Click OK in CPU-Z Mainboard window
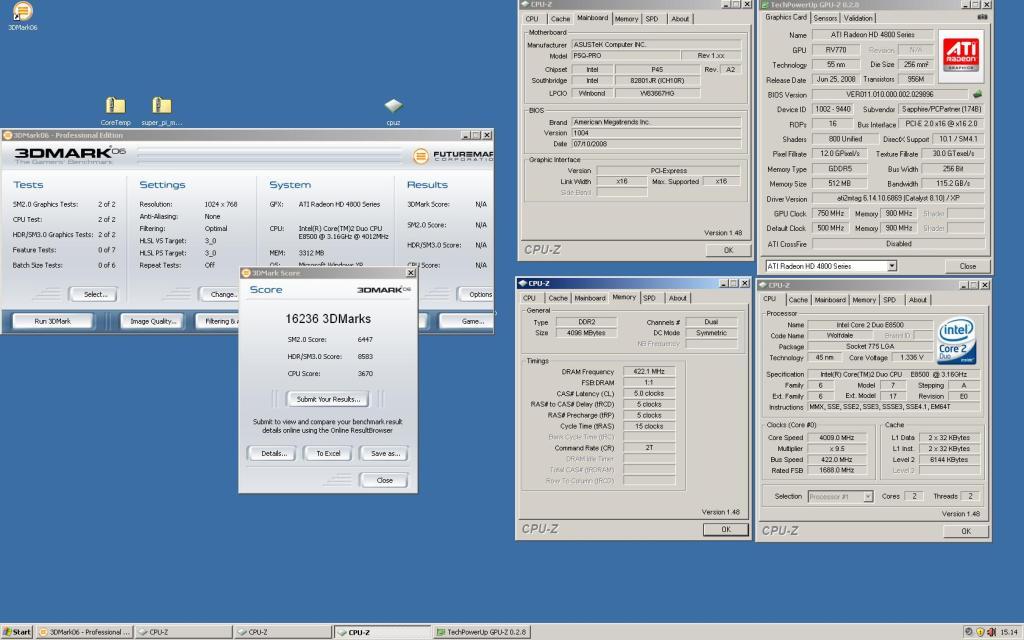 [x=728, y=250]
